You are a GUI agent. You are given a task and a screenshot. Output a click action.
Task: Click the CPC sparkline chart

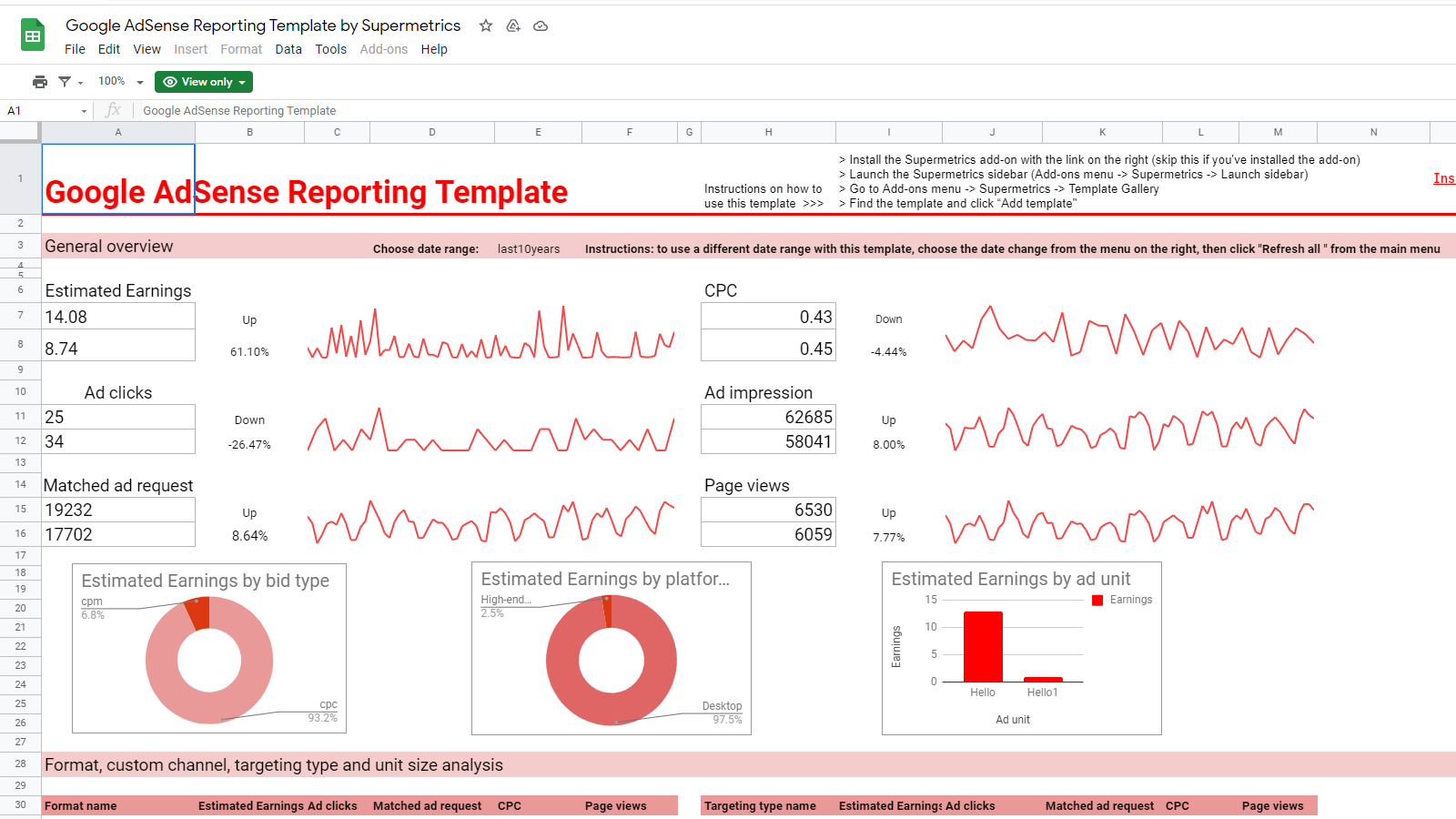(x=1129, y=331)
